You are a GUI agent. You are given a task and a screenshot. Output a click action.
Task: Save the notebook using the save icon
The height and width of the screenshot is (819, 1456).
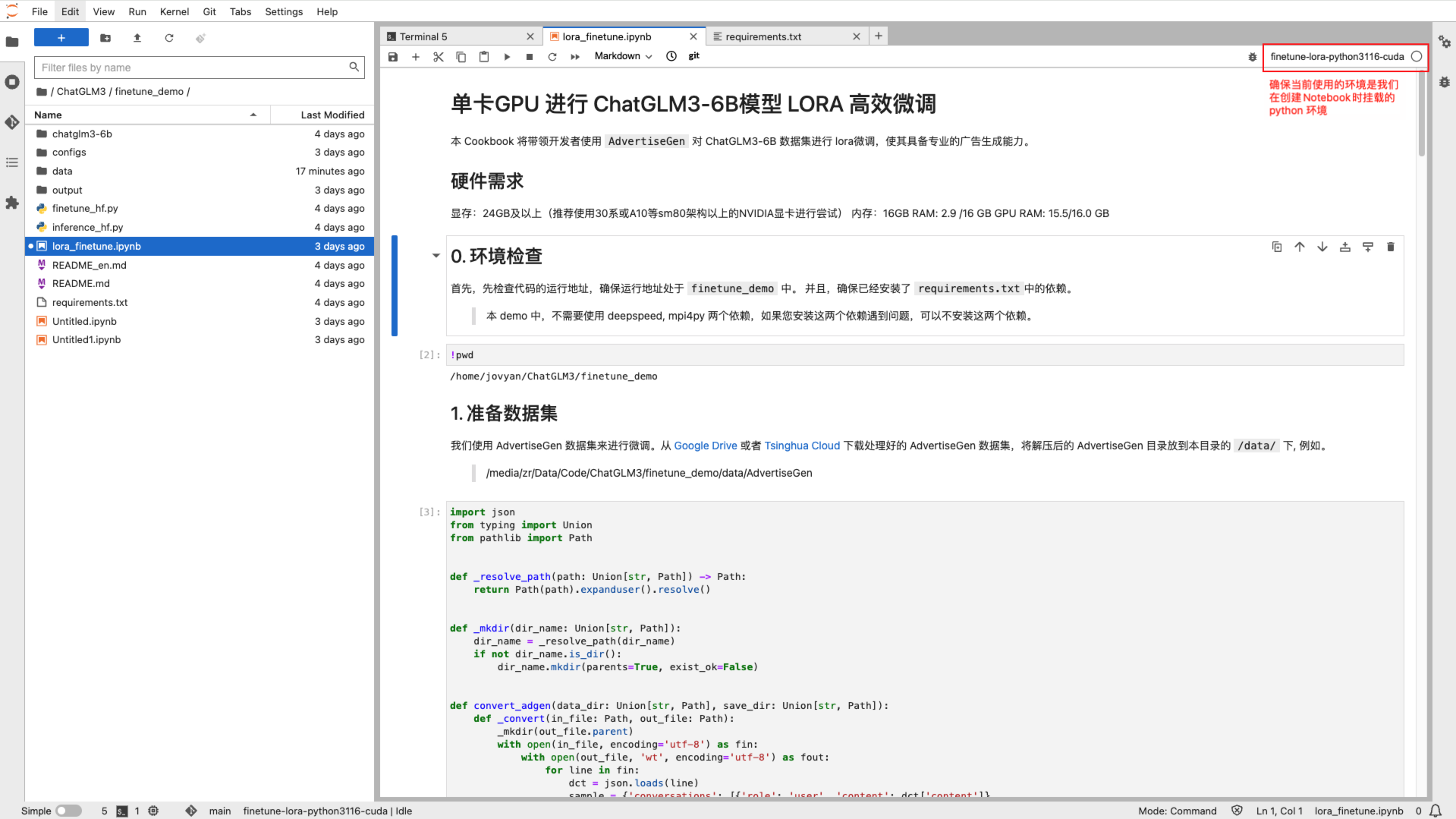[x=392, y=56]
